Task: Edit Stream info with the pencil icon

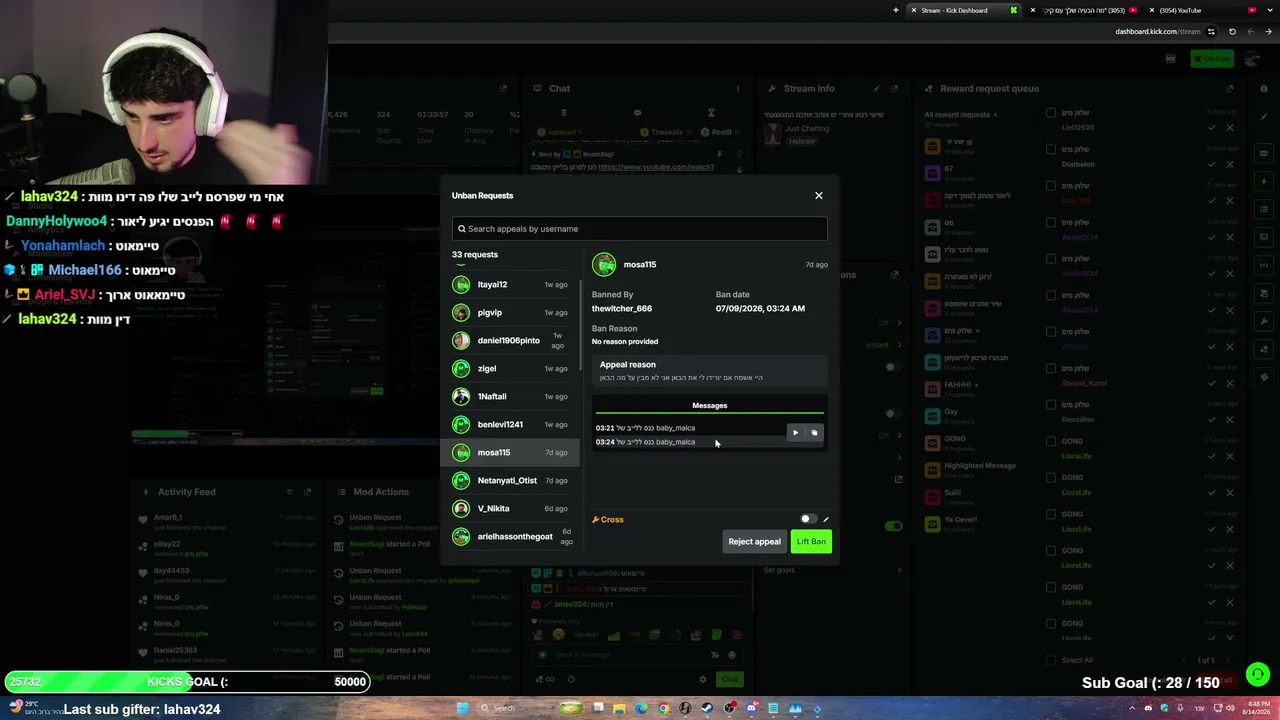Action: point(876,89)
